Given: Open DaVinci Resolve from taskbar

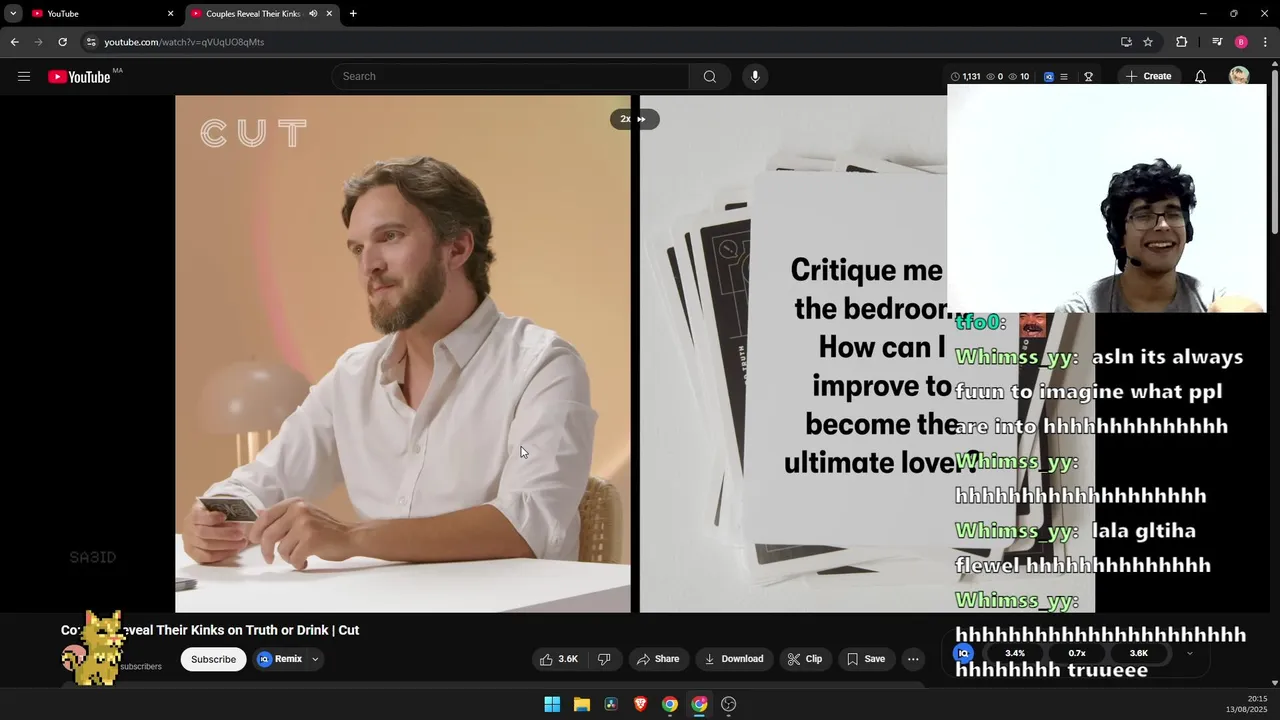Looking at the screenshot, I should 611,704.
